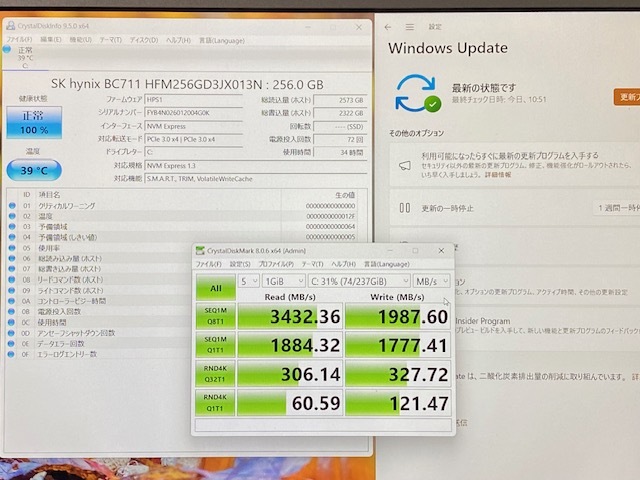Open CrystalDiskInfo 編集(E) menu

point(51,40)
